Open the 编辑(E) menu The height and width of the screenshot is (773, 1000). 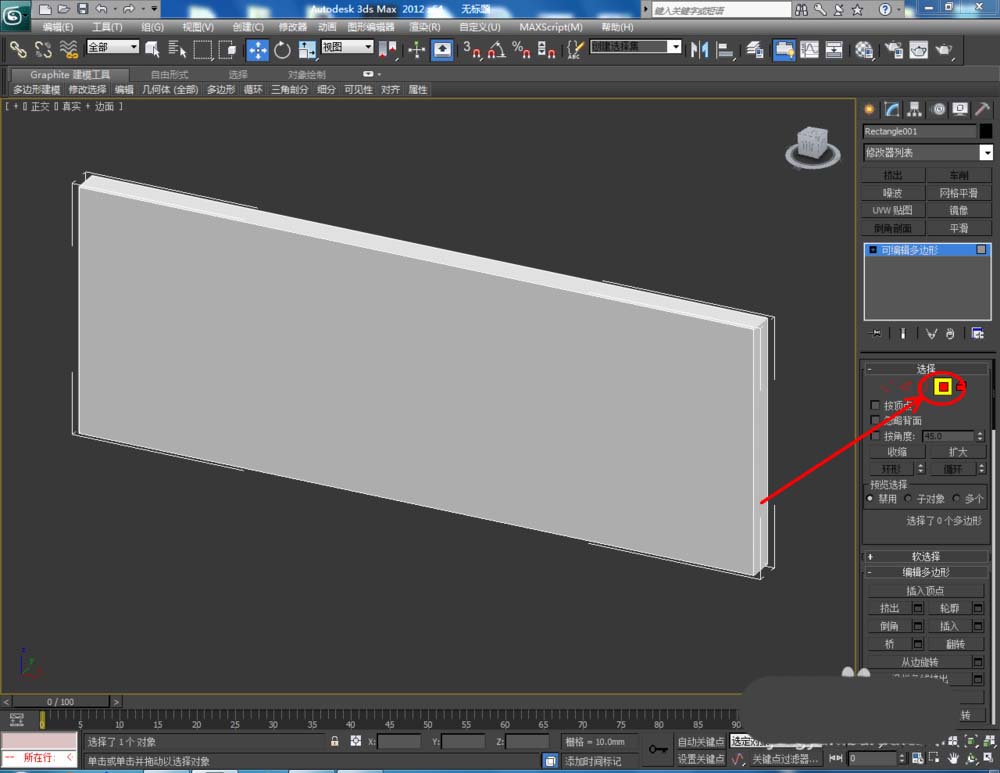pos(57,27)
